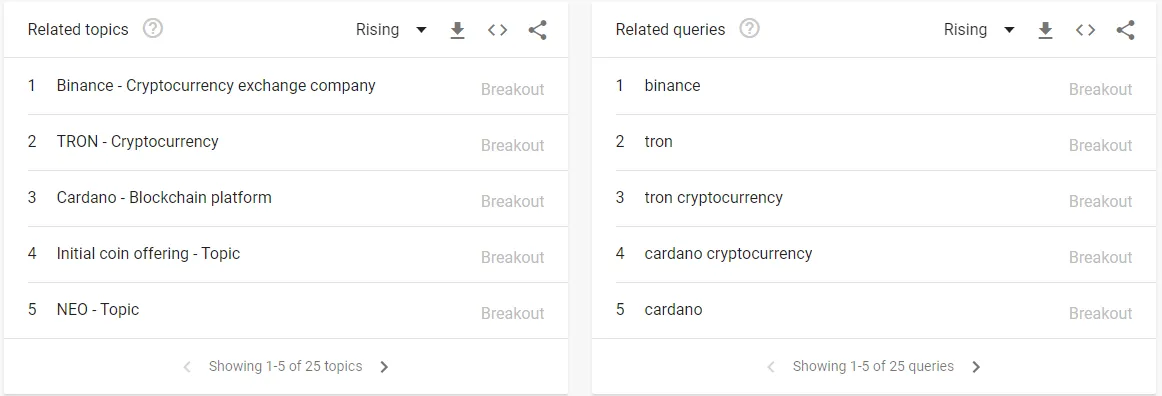Open embed code for Related queries
The image size is (1162, 396).
pos(1085,30)
